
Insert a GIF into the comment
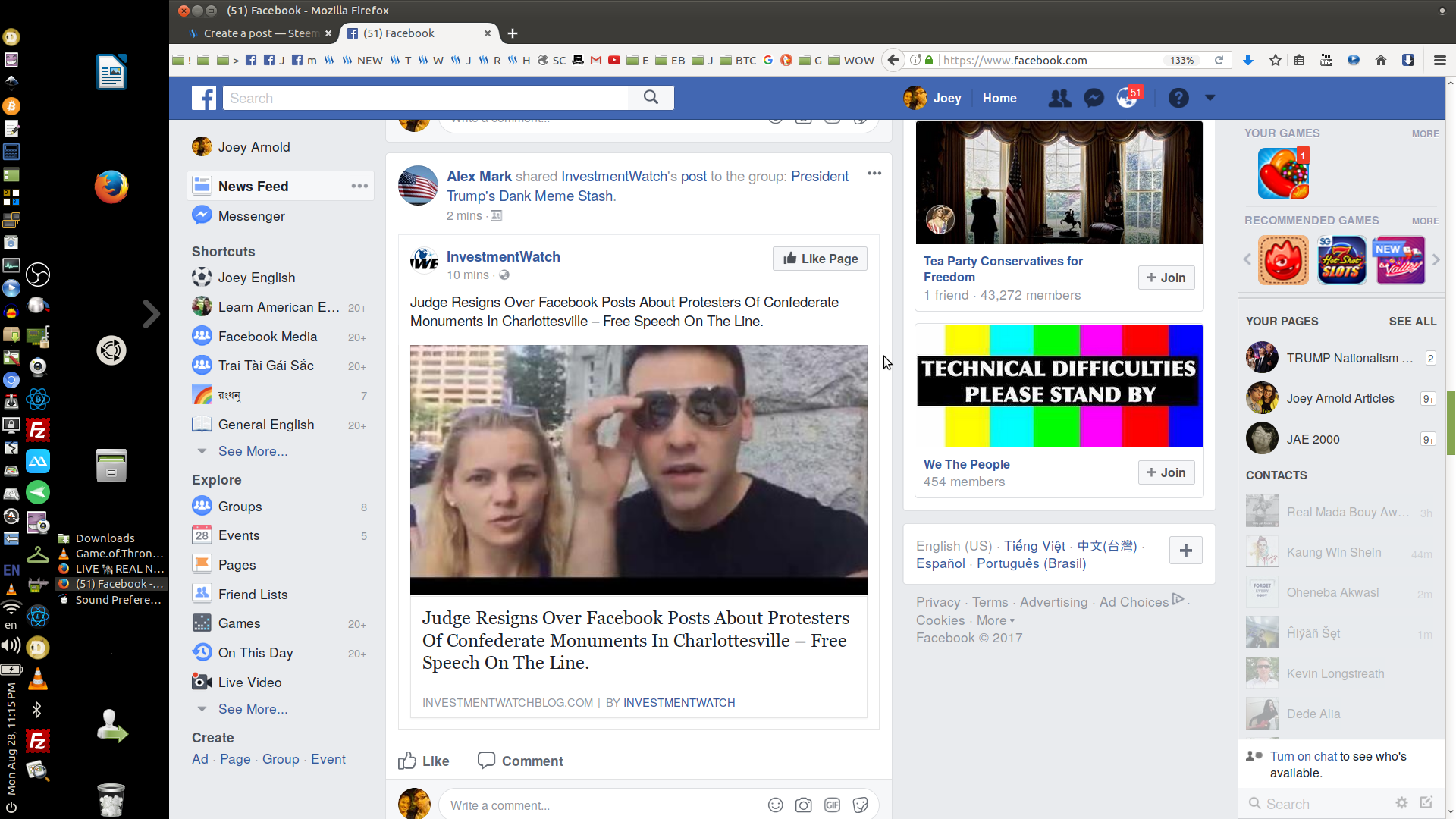[832, 805]
